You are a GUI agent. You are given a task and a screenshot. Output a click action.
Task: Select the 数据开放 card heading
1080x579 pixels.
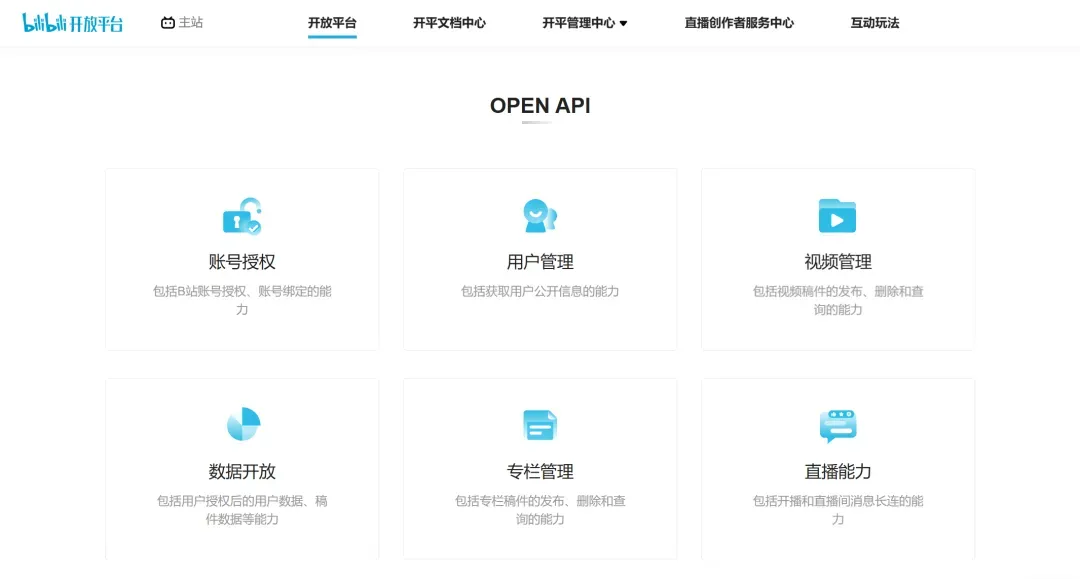tap(242, 472)
